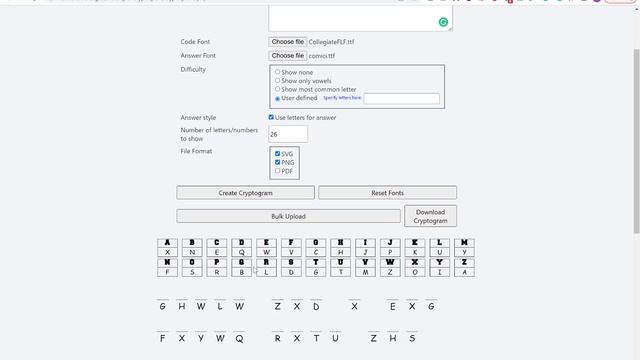Click the 'File Format' label
The height and width of the screenshot is (360, 640).
196,151
